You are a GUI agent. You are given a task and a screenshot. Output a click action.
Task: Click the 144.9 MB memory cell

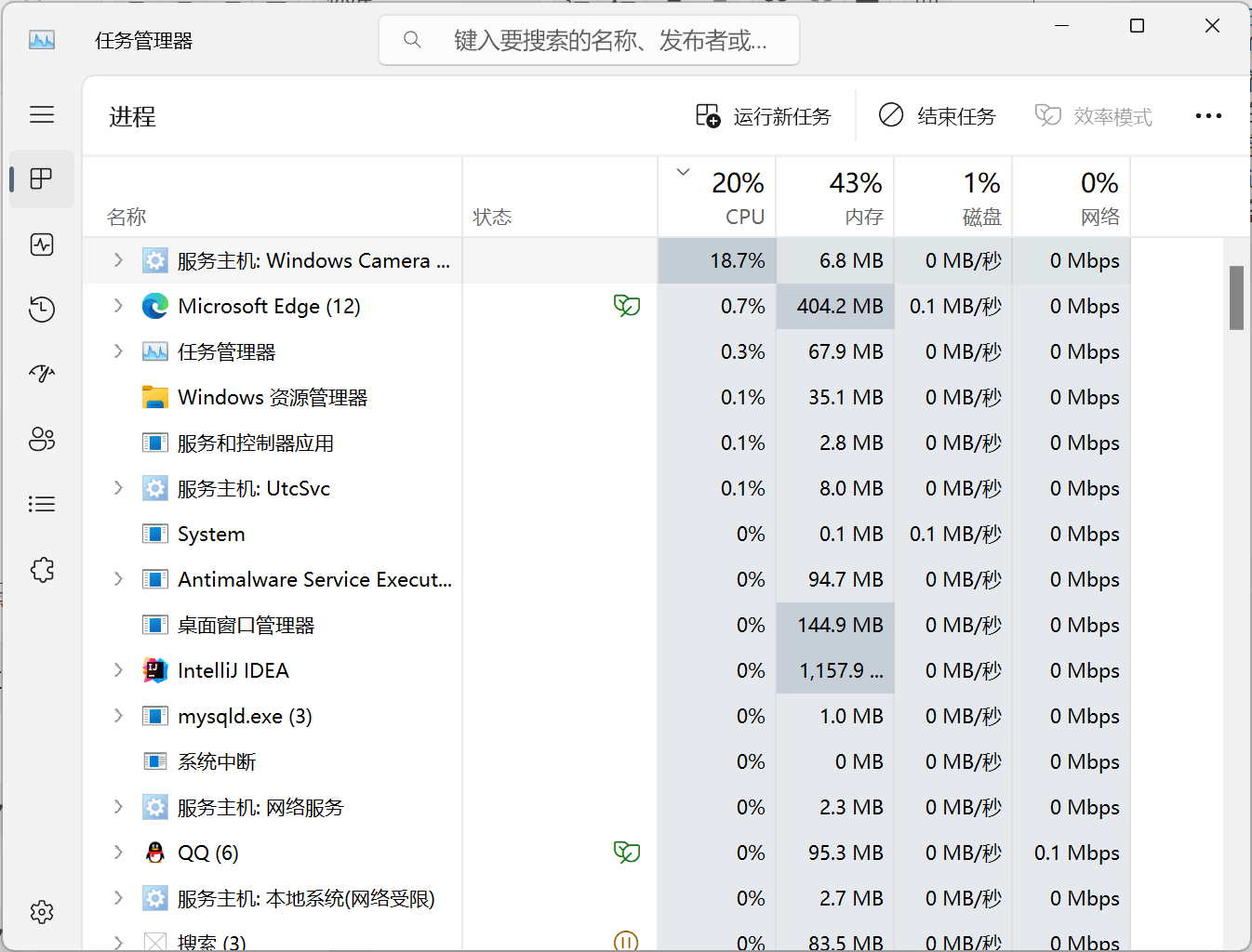[835, 625]
